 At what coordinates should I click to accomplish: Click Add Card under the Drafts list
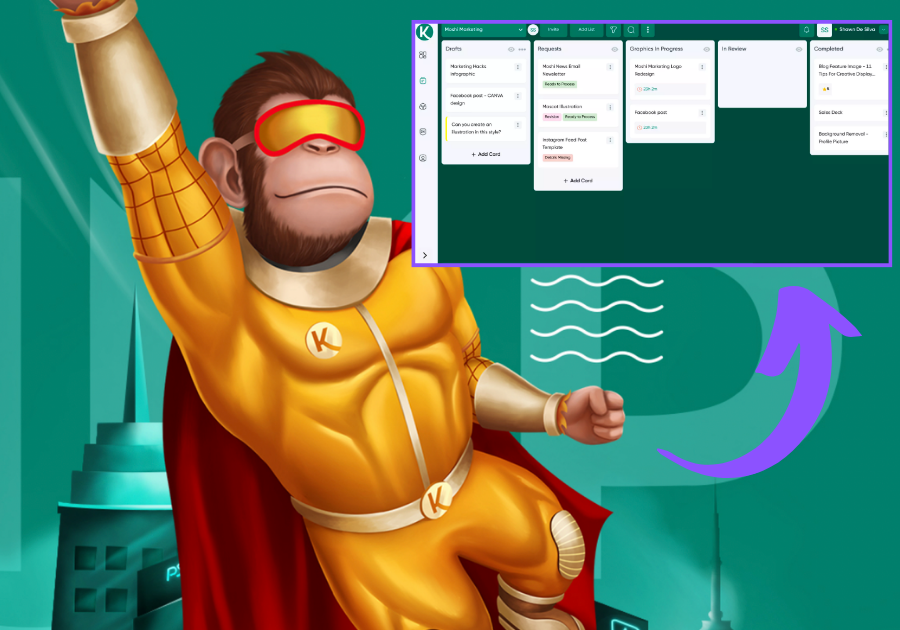(x=486, y=155)
